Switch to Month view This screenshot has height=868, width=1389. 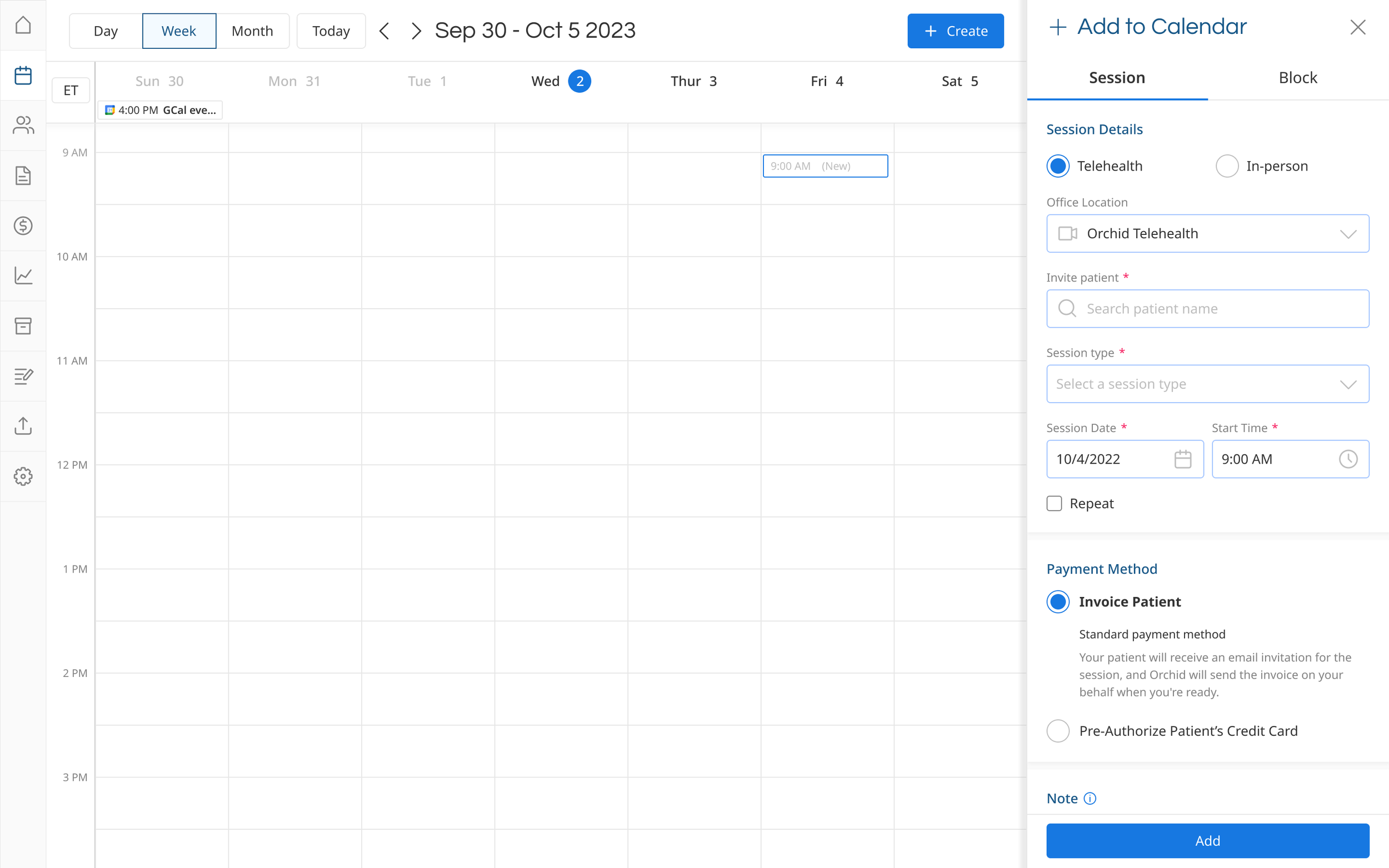click(252, 31)
